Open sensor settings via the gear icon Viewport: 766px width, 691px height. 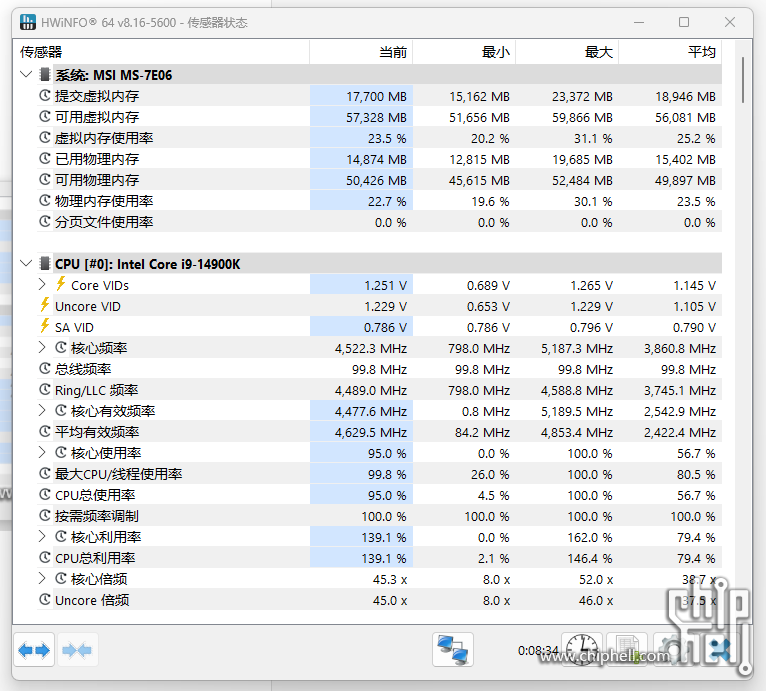tap(672, 649)
